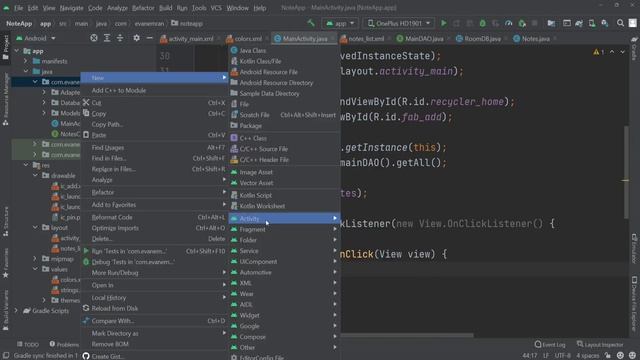Screen dimensions: 640x360
Task: Open the Layout Inspector in status bar
Action: pyautogui.click(x=600, y=344)
